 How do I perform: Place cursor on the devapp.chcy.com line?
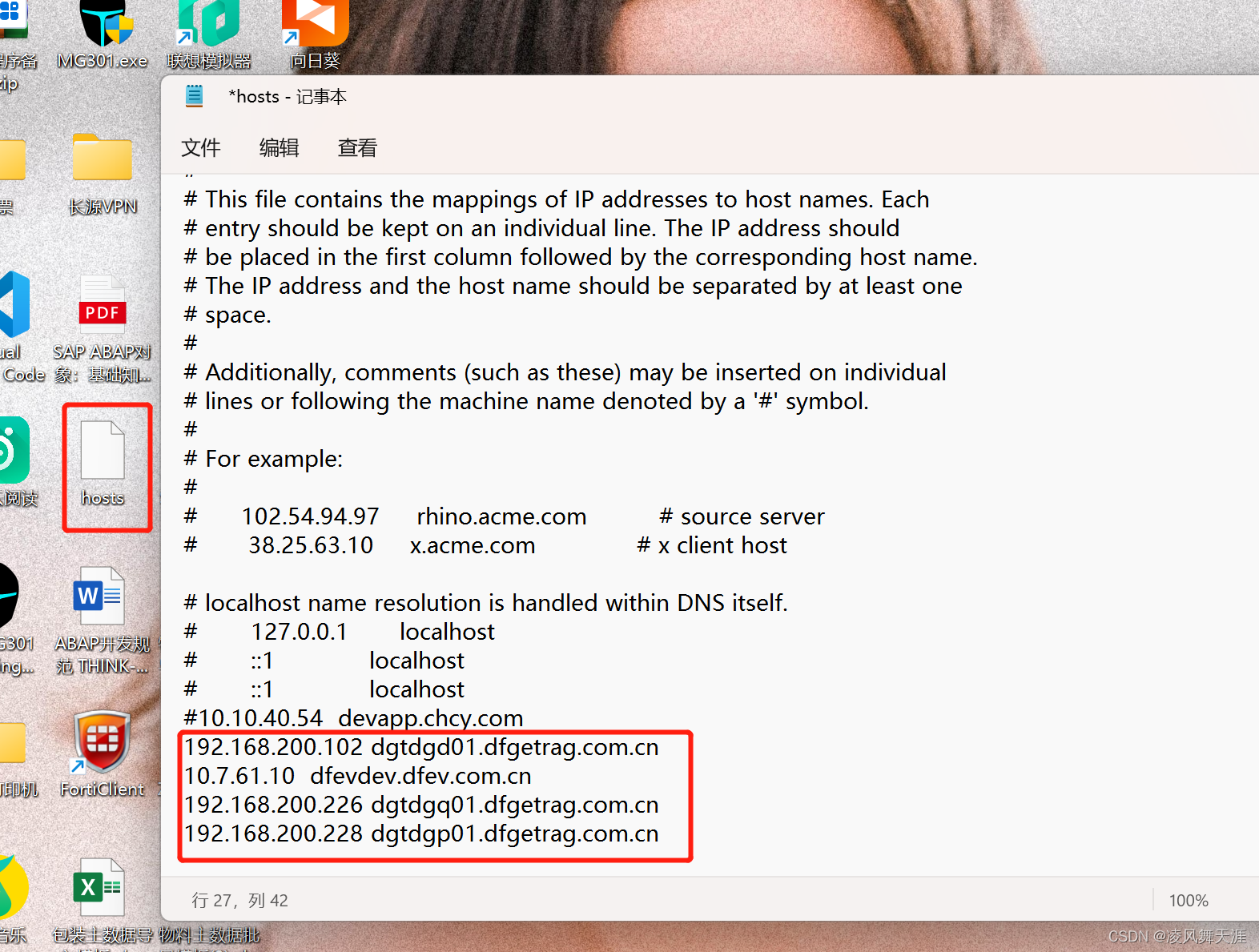click(353, 718)
